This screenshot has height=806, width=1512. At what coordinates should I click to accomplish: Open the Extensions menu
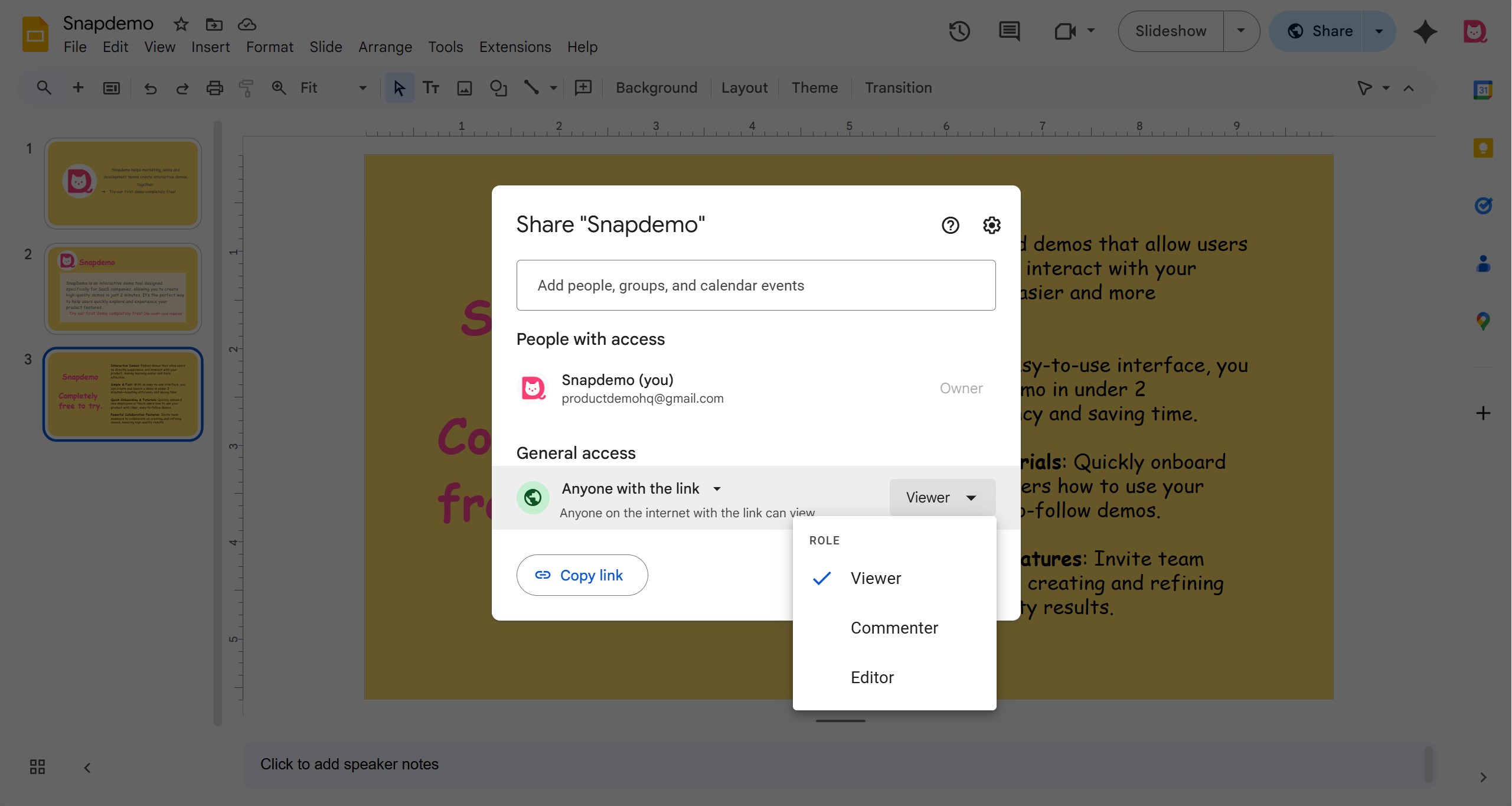[515, 47]
